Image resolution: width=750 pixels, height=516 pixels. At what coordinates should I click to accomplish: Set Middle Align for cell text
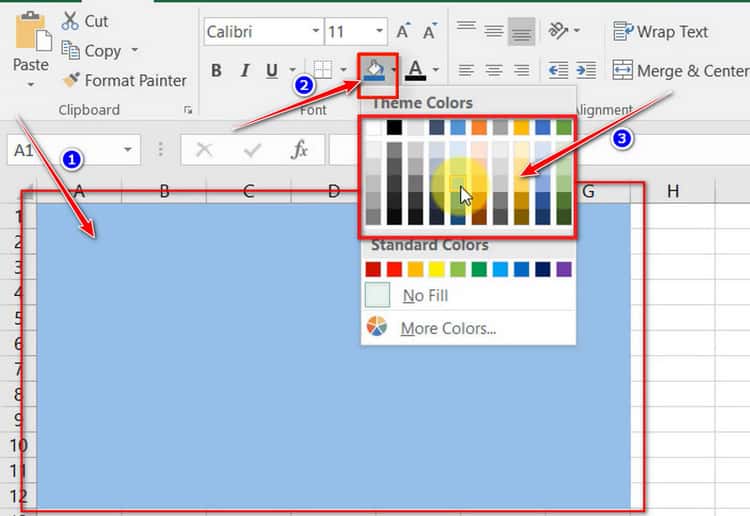(x=494, y=31)
